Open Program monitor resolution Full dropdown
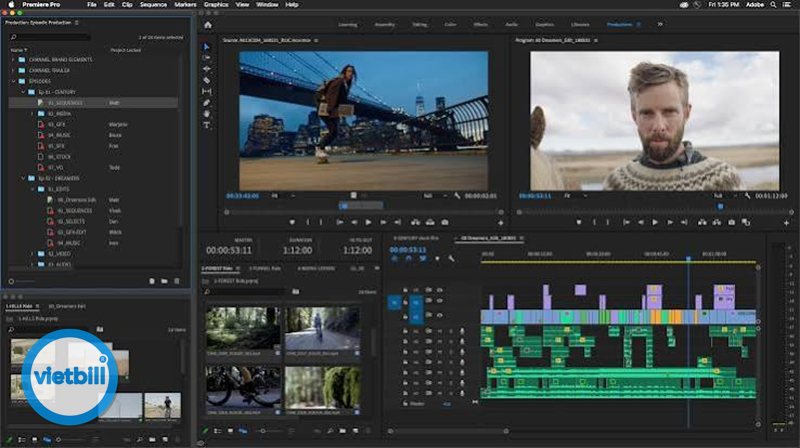 pos(726,195)
